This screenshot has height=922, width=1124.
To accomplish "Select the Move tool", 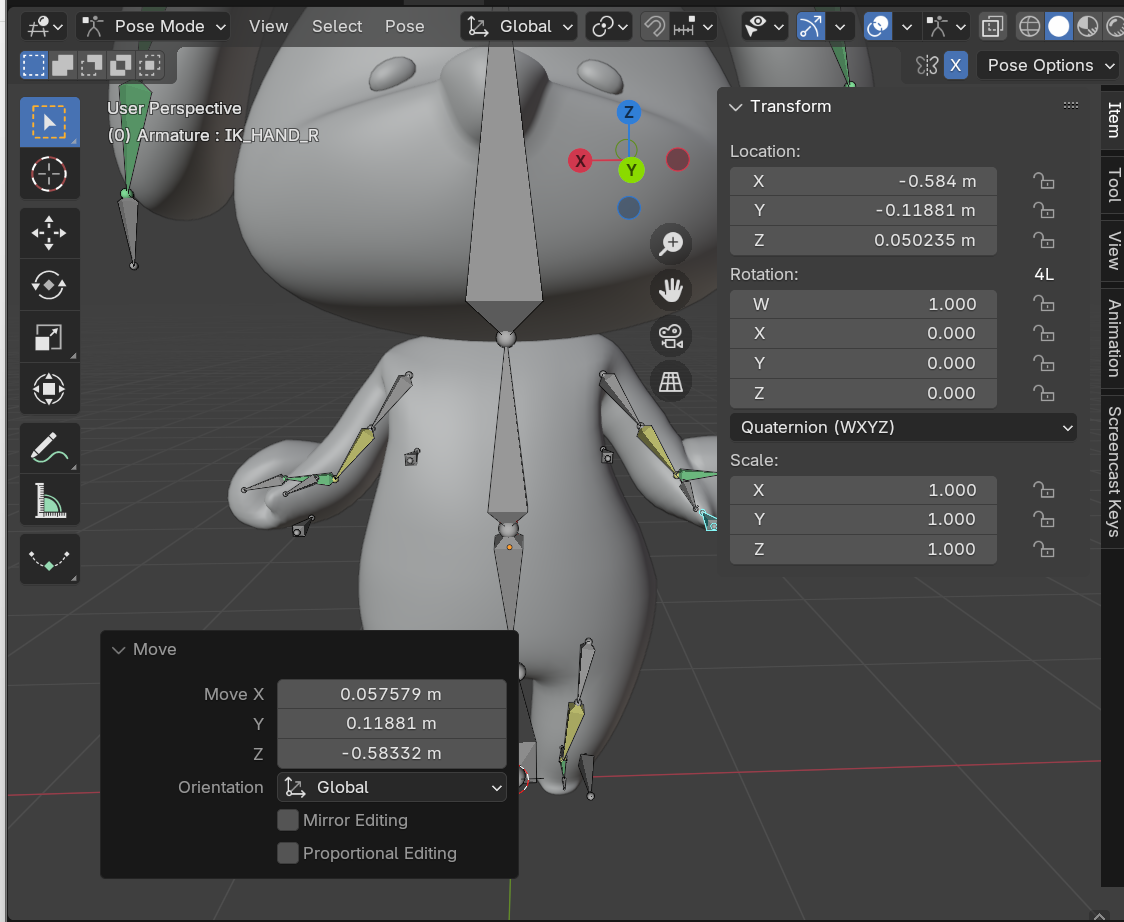I will [49, 233].
